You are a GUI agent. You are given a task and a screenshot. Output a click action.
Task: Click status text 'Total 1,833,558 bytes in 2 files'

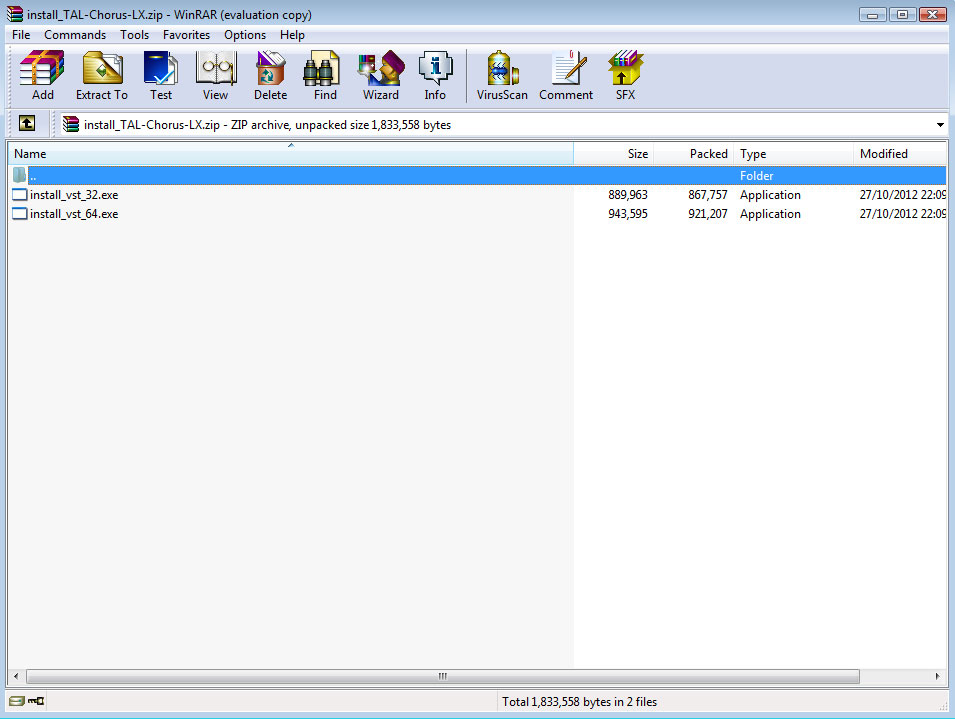point(579,701)
